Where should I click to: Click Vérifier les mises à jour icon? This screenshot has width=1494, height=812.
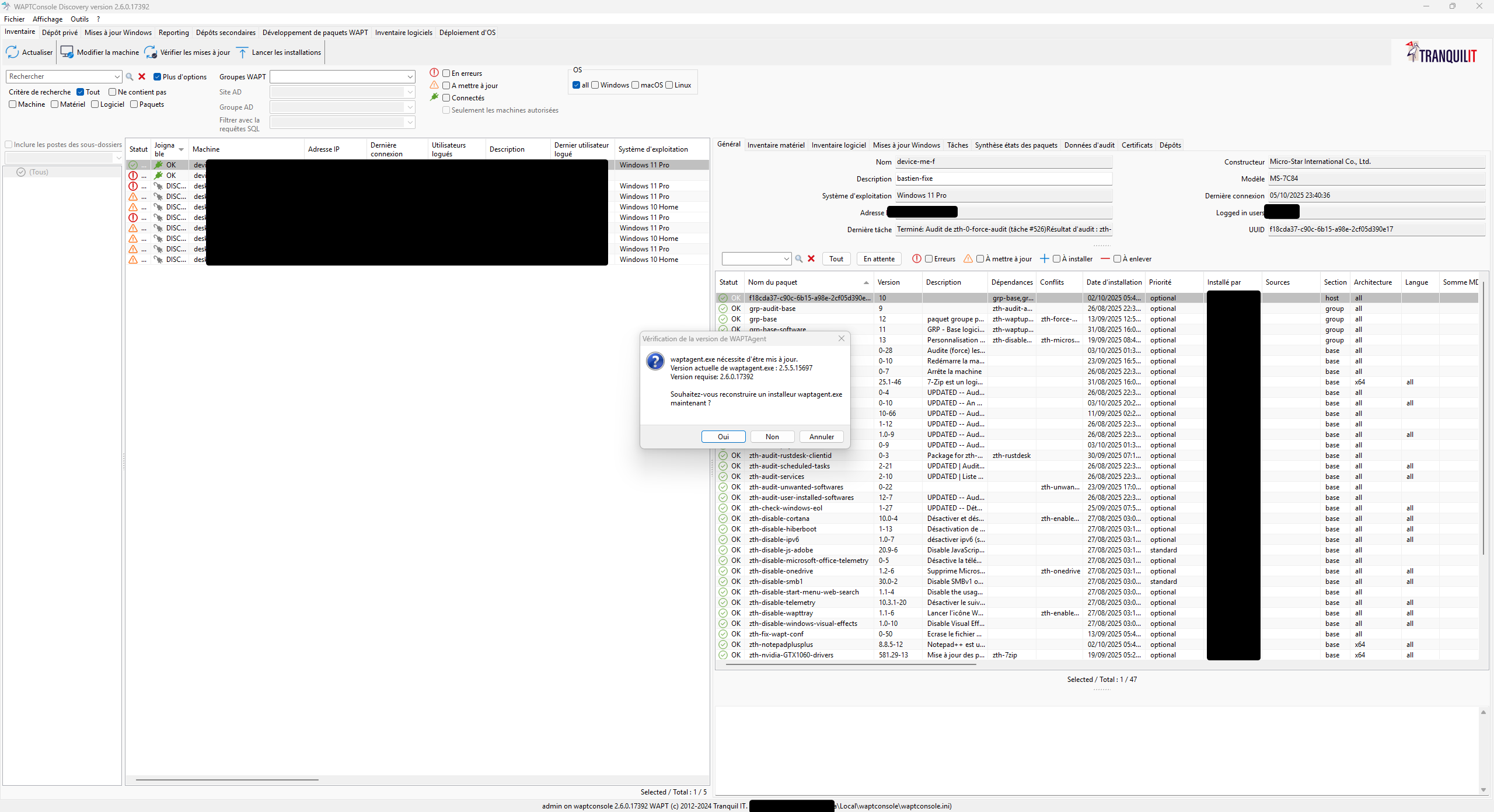[x=151, y=52]
